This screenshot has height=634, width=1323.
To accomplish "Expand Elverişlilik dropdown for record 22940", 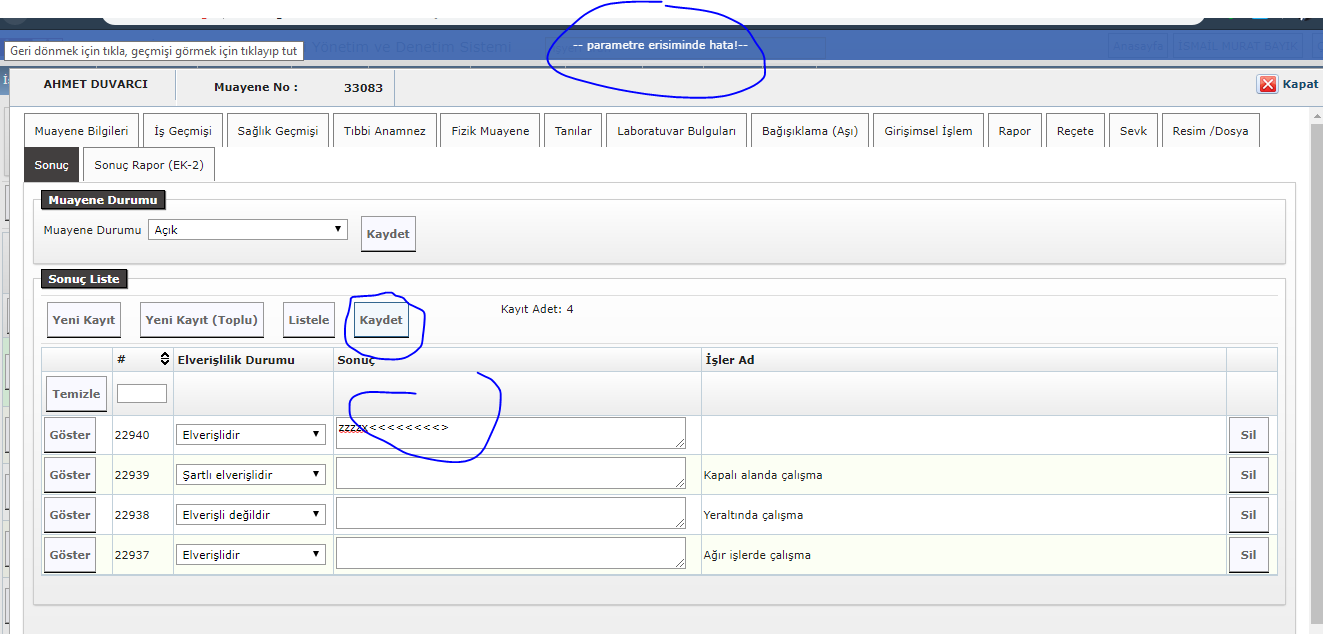I will pos(250,435).
